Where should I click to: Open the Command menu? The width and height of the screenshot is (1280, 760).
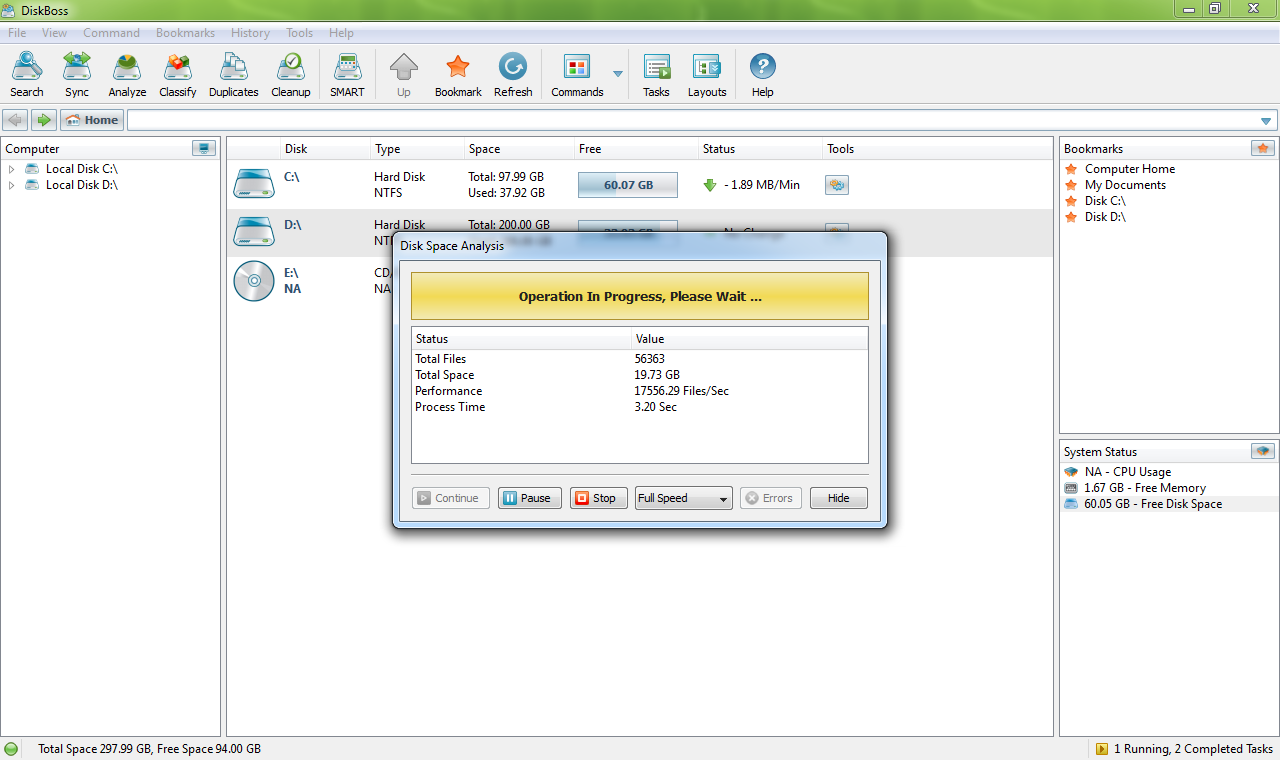click(112, 33)
